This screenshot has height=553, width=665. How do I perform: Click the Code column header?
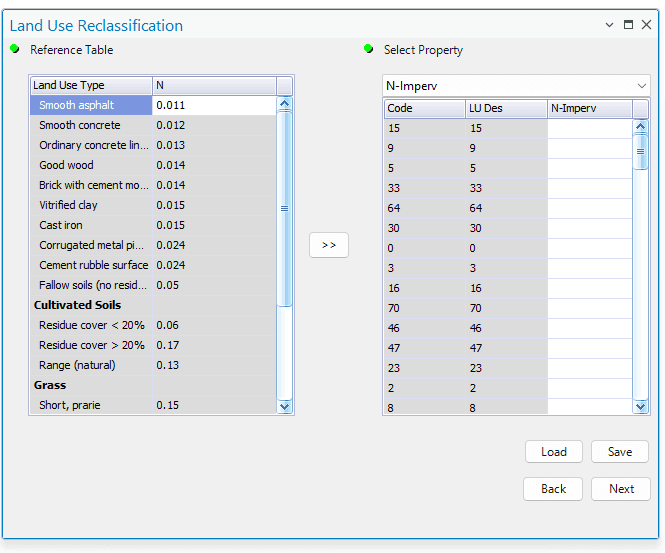pyautogui.click(x=425, y=108)
